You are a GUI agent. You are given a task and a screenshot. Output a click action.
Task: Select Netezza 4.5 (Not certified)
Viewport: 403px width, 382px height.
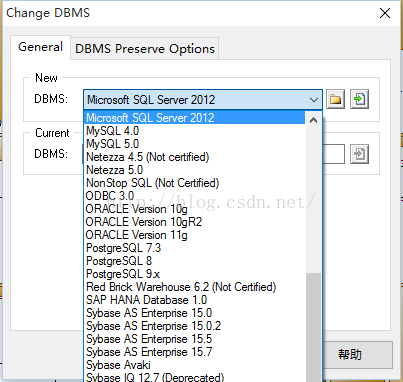click(195, 157)
